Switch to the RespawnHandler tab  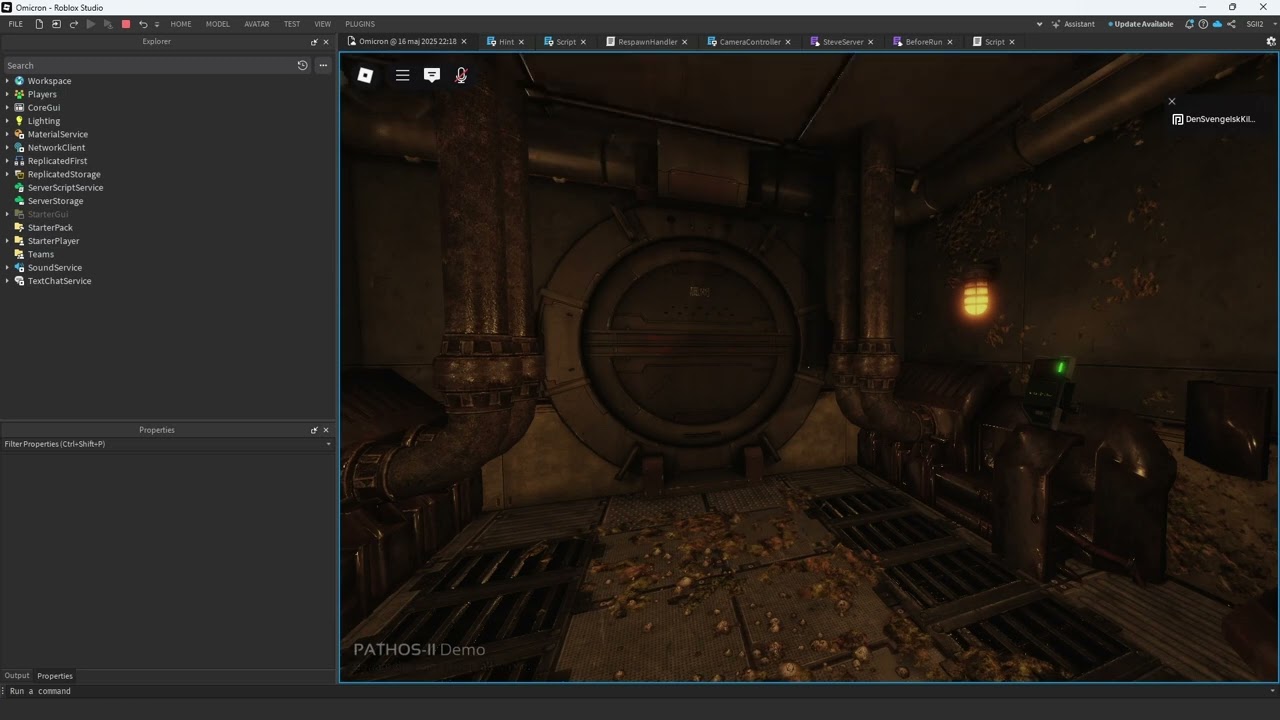[648, 42]
